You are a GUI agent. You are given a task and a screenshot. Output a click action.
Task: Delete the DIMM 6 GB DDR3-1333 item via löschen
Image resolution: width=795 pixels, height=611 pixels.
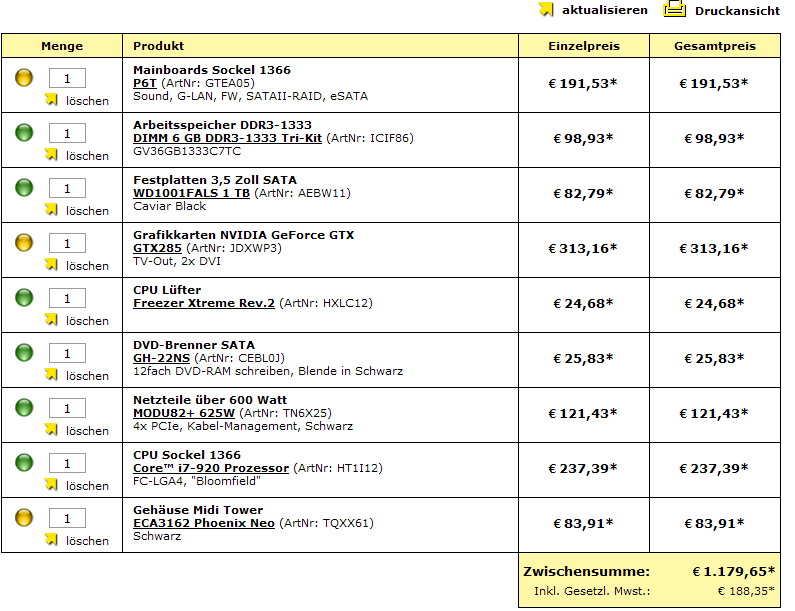[87, 156]
